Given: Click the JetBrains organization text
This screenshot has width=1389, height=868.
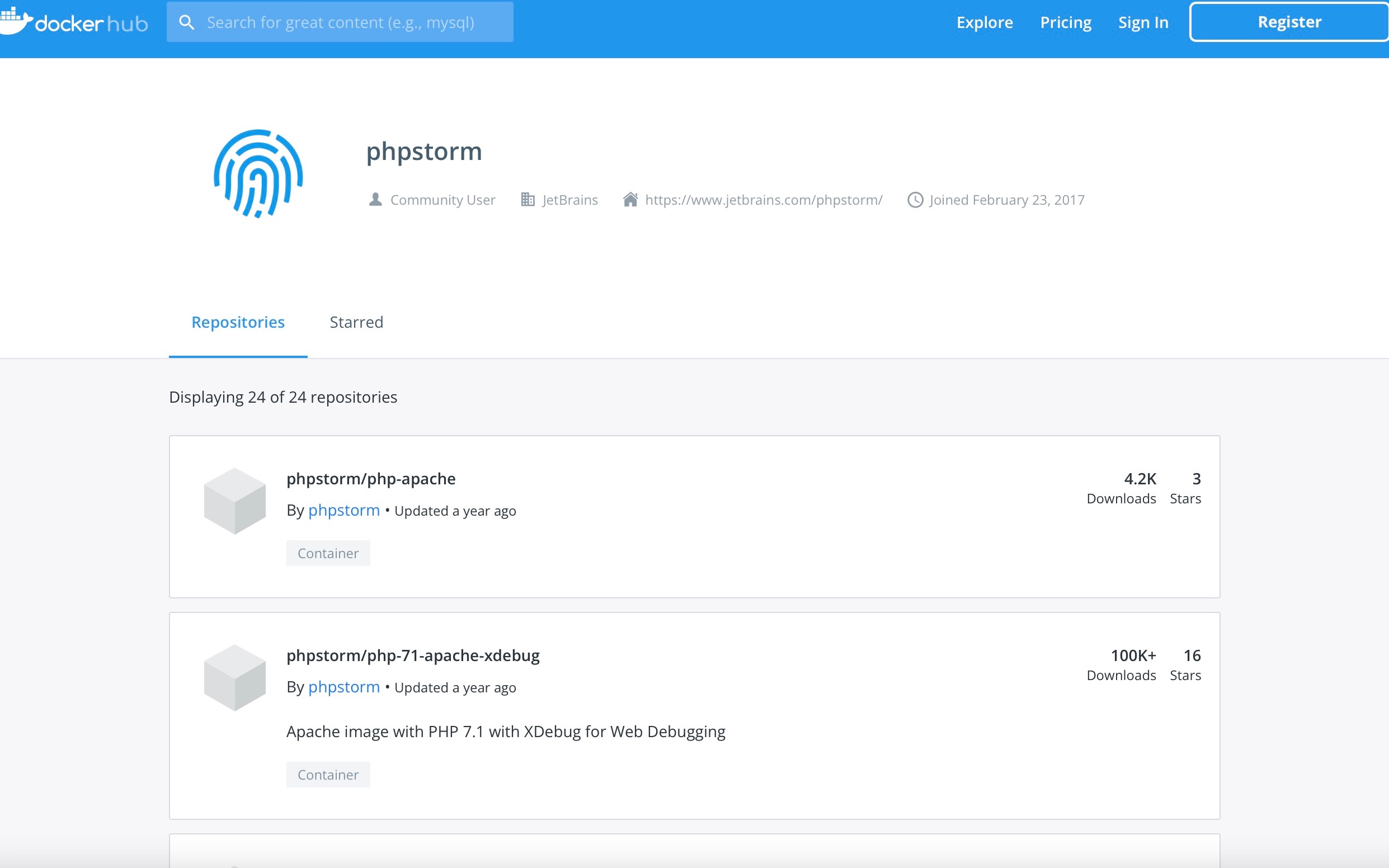Looking at the screenshot, I should 569,200.
